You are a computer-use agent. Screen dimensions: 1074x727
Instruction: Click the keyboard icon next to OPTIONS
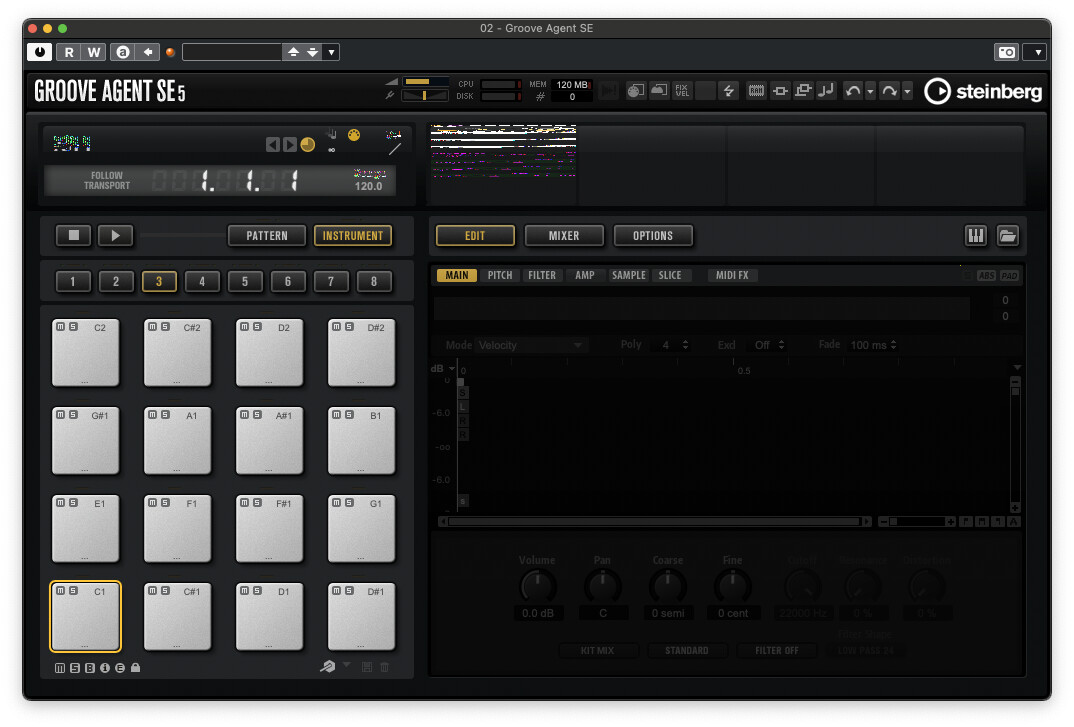975,236
